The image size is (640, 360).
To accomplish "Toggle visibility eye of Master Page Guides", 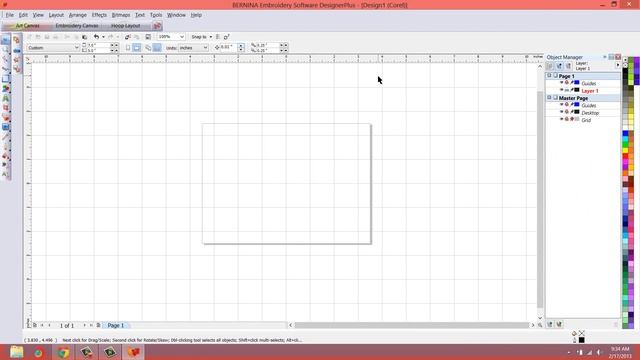I will pos(561,105).
